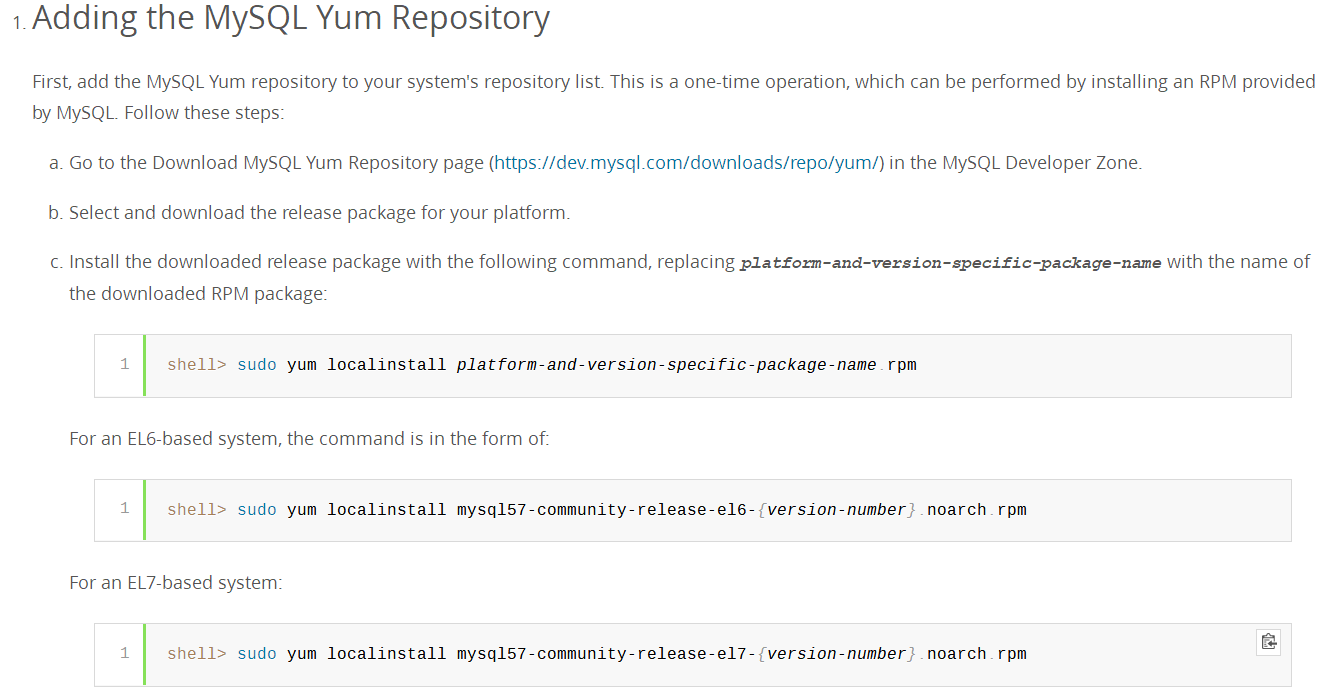Click the EL7 mysql57-community-release-el7 command line
This screenshot has width=1342, height=694.
[x=597, y=654]
